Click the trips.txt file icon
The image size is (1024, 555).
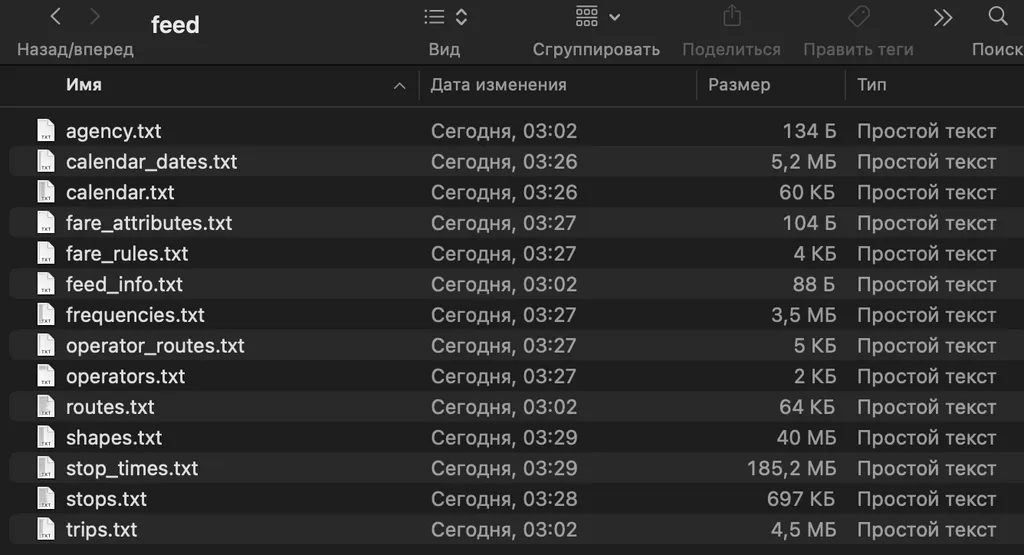pyautogui.click(x=45, y=529)
